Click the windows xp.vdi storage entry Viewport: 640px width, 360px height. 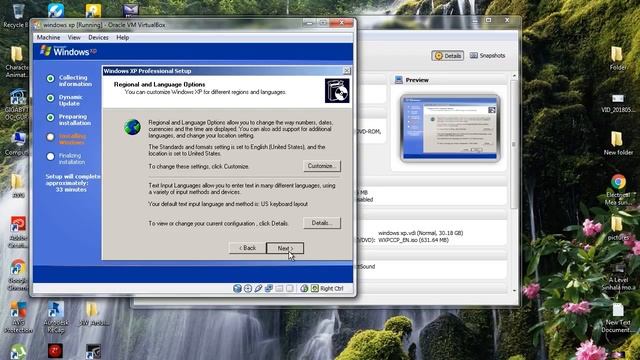pos(420,233)
